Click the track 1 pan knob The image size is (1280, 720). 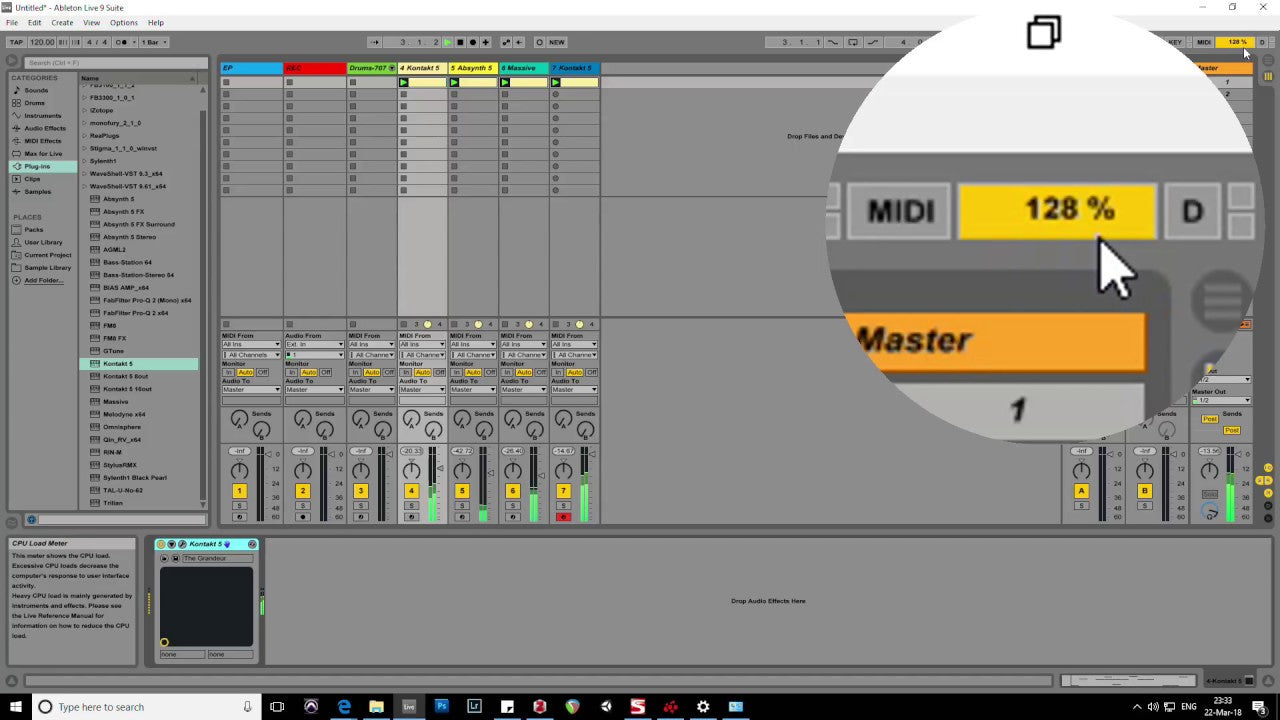[239, 471]
